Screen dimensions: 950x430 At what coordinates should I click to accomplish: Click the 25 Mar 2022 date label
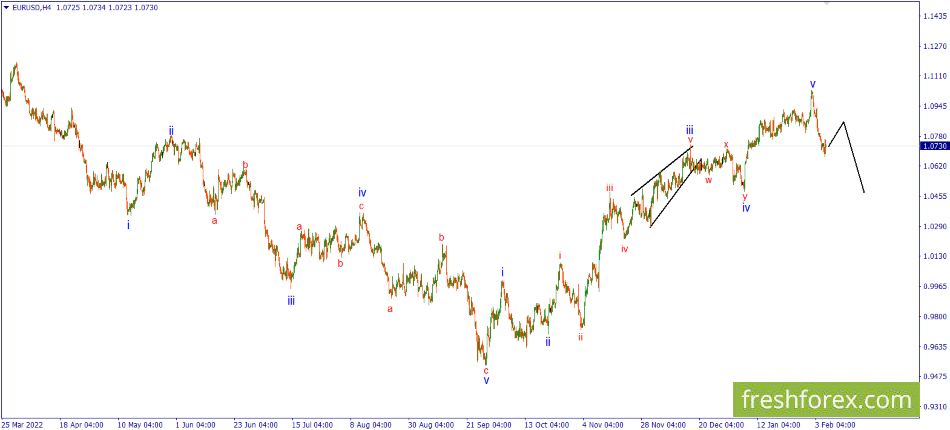tap(21, 425)
